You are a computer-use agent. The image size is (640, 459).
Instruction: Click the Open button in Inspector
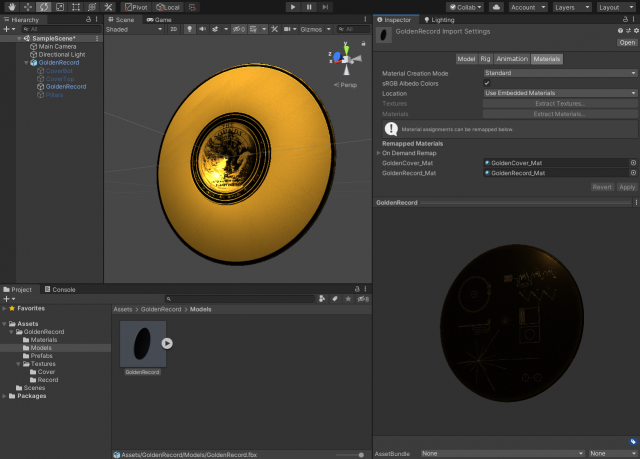pyautogui.click(x=627, y=42)
